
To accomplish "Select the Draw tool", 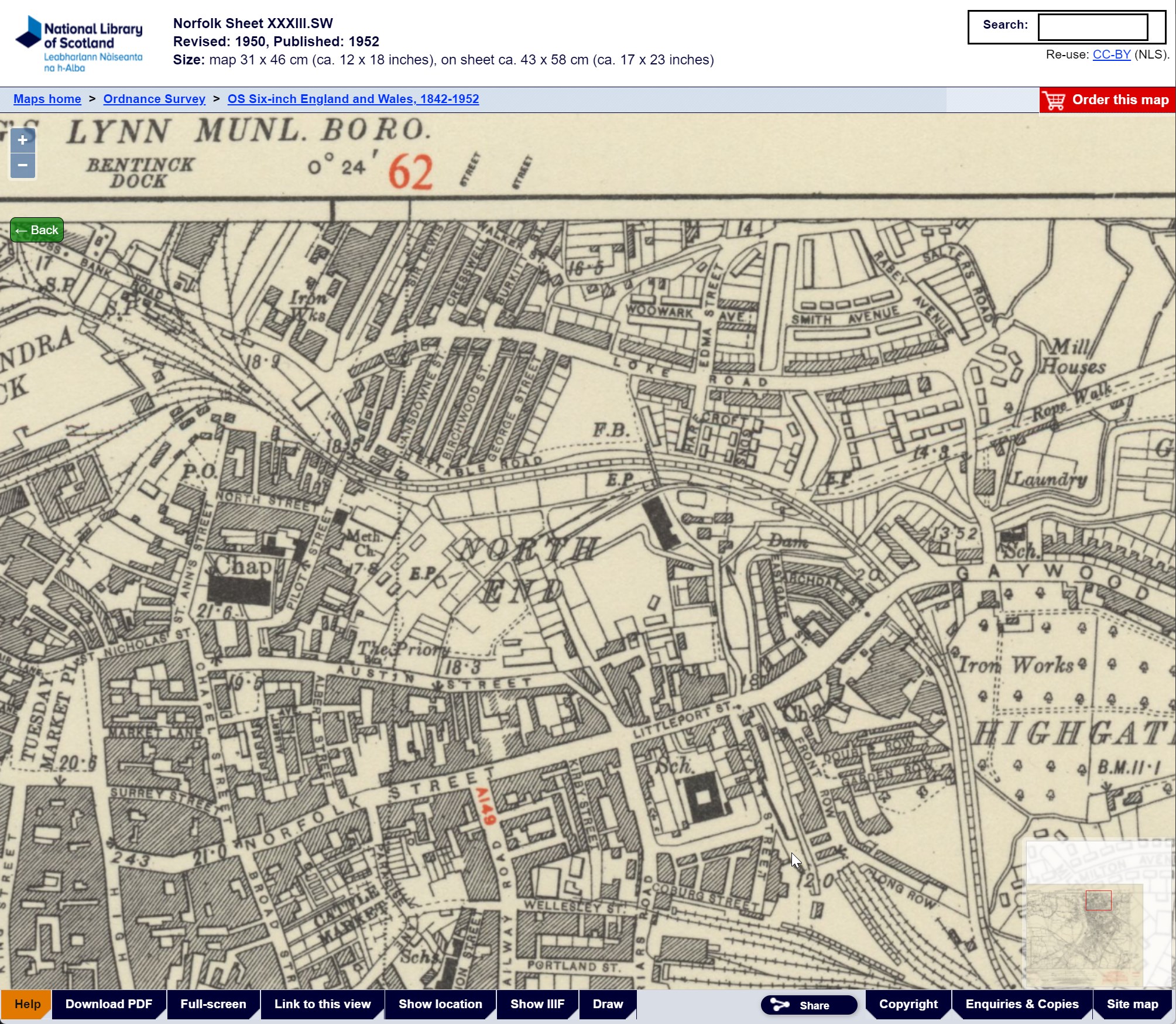I will pos(607,1004).
